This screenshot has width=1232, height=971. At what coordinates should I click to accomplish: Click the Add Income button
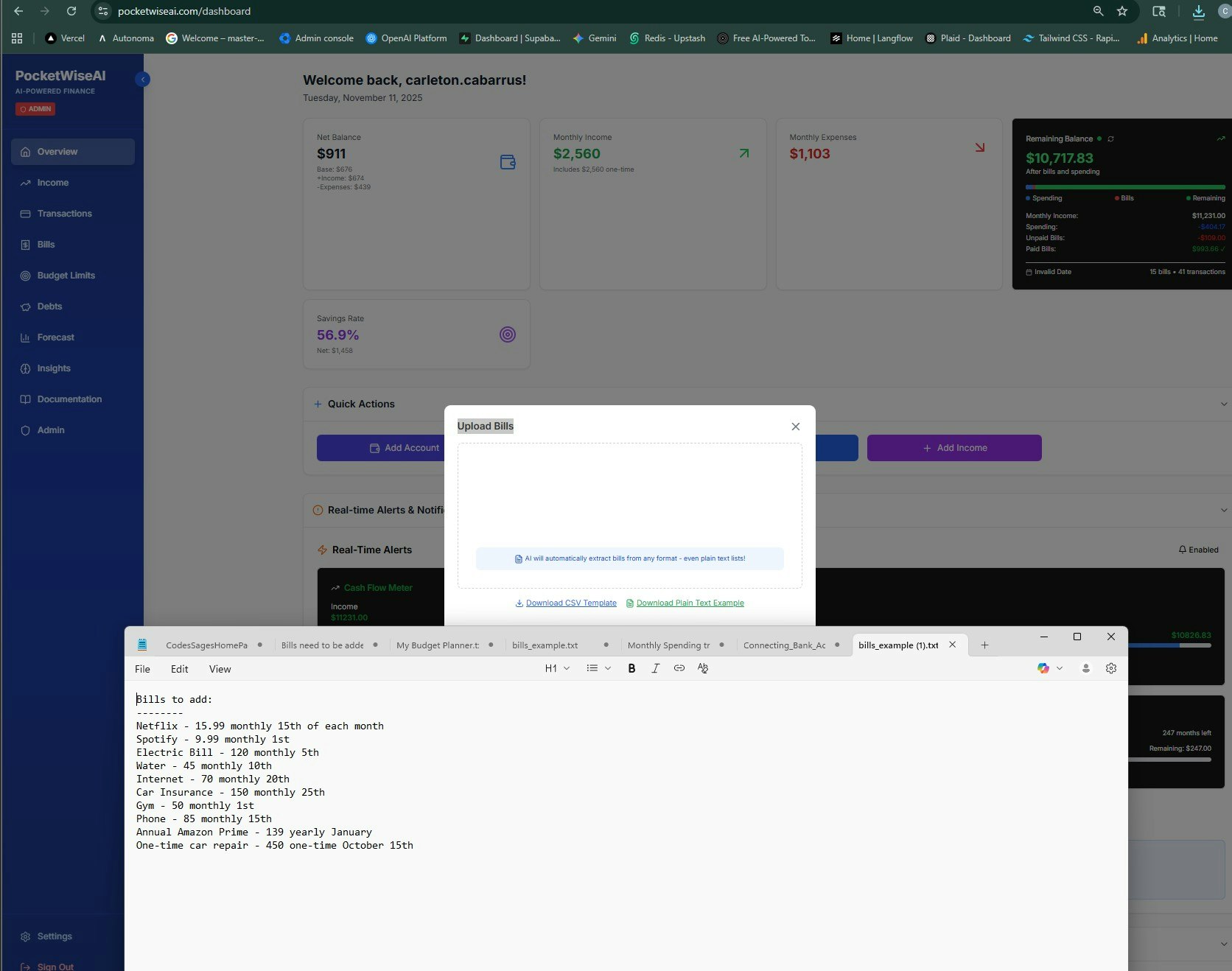tap(953, 447)
